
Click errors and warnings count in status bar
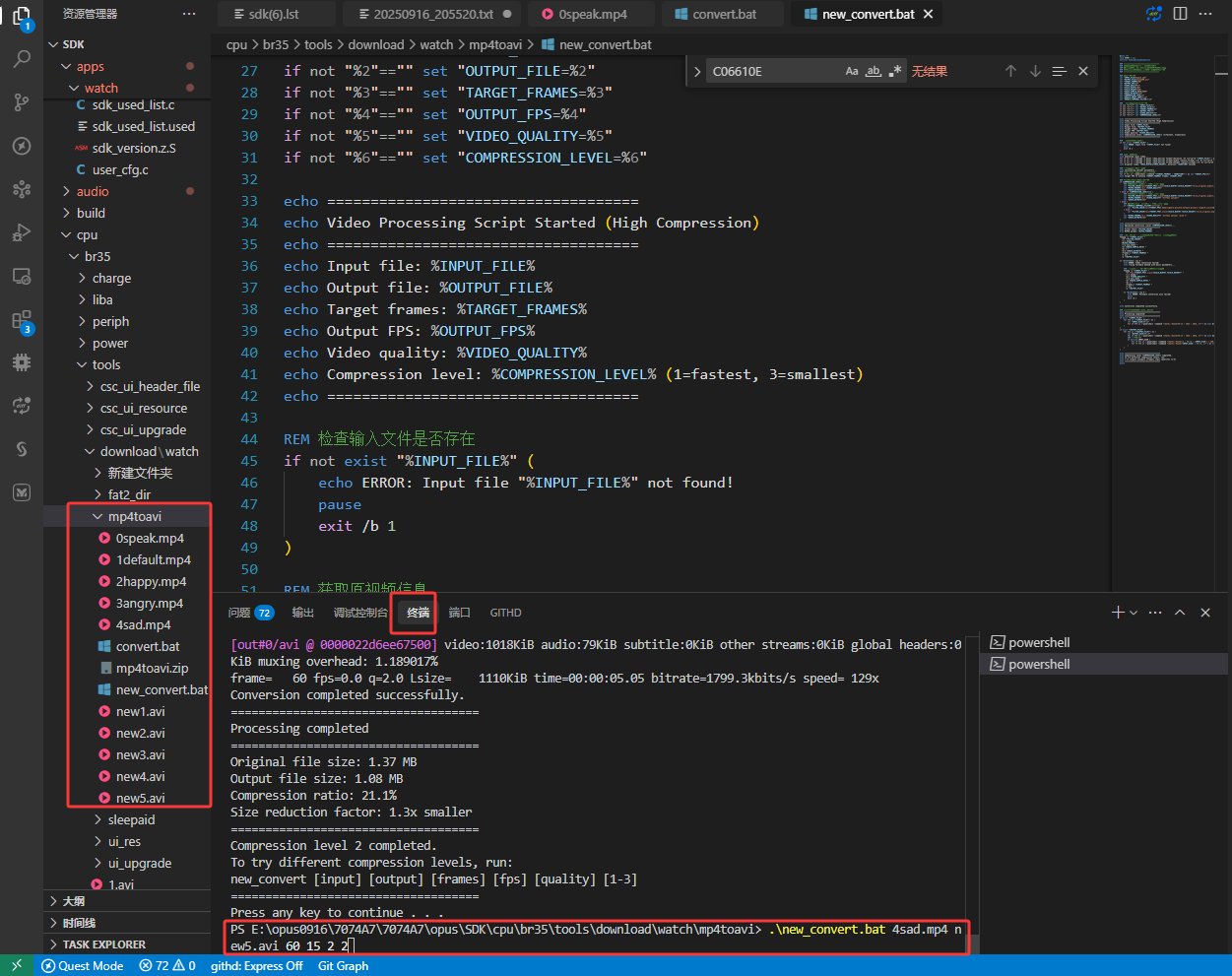(167, 966)
